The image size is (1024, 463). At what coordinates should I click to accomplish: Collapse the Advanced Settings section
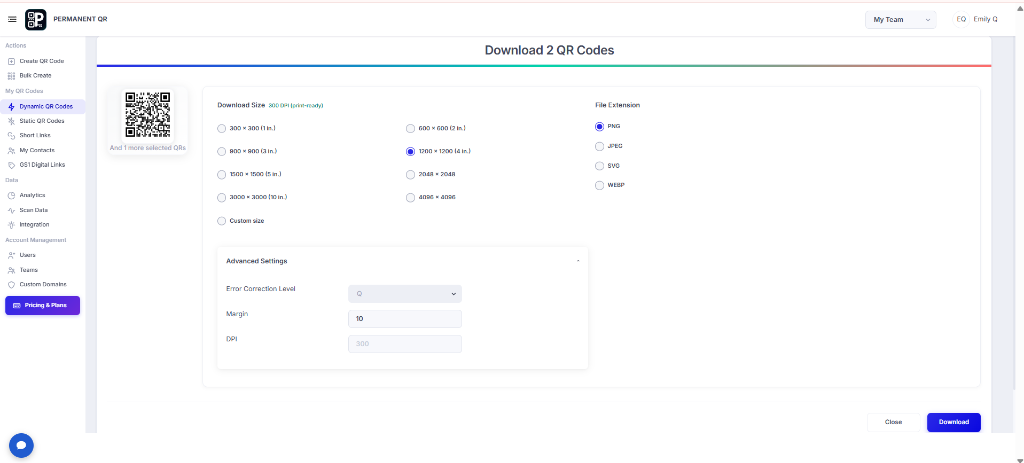click(x=578, y=261)
